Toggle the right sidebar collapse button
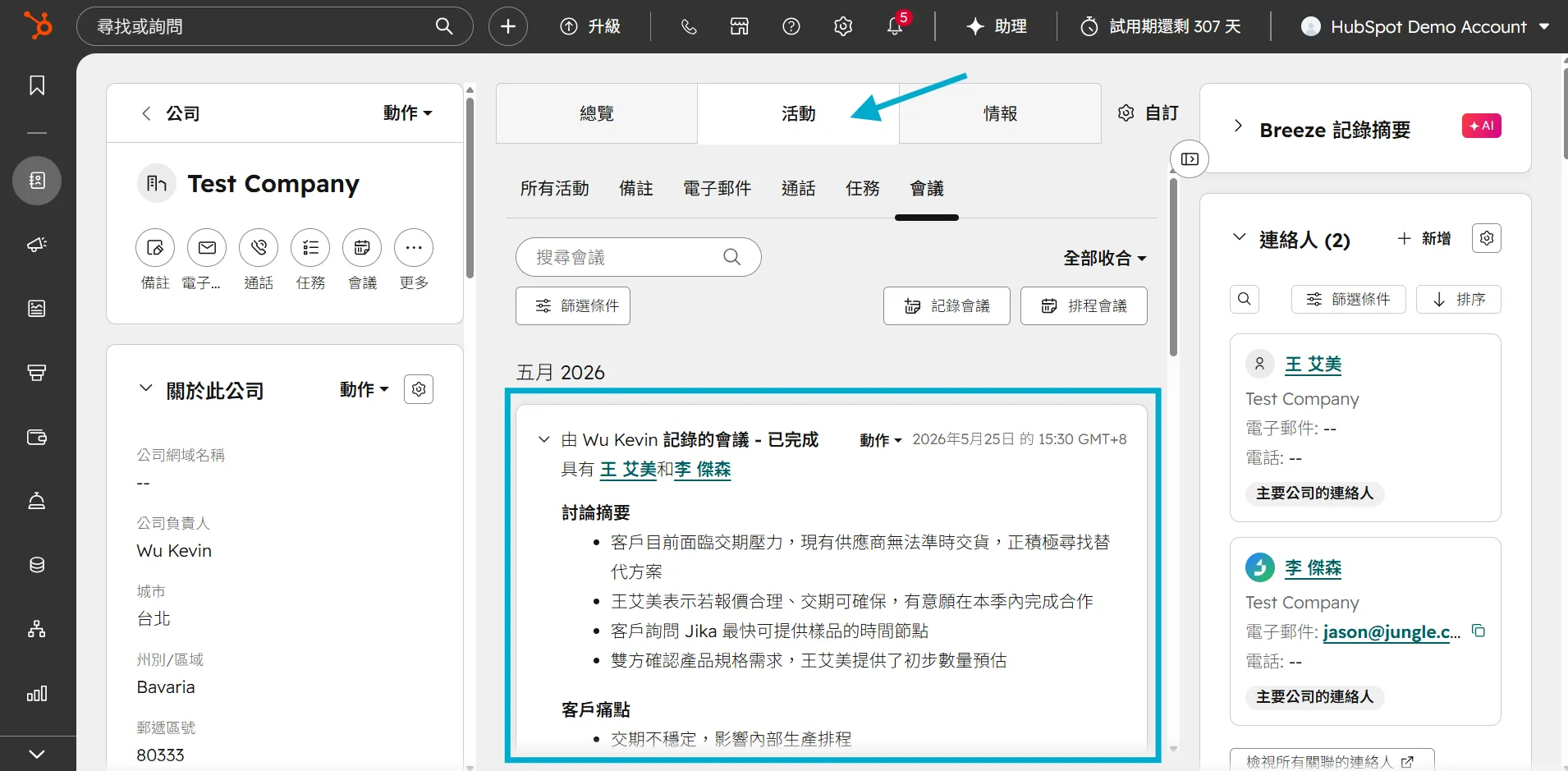 1190,158
